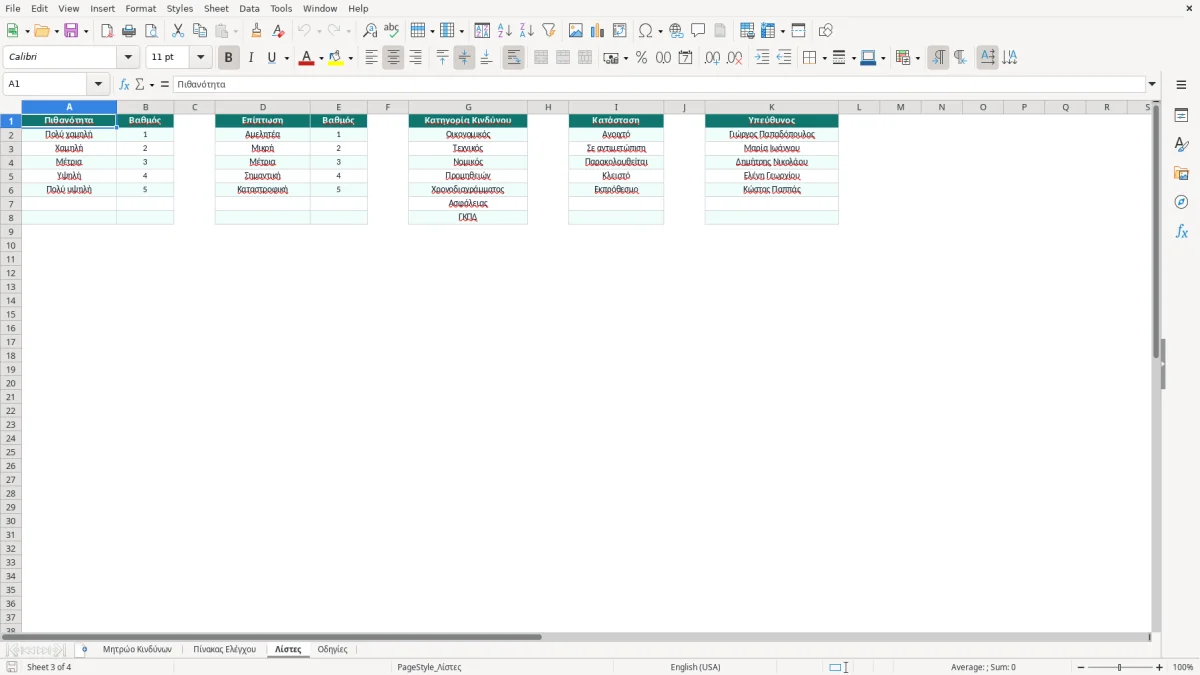Switch to the Οδηγίες sheet tab
The height and width of the screenshot is (675, 1200).
point(332,650)
